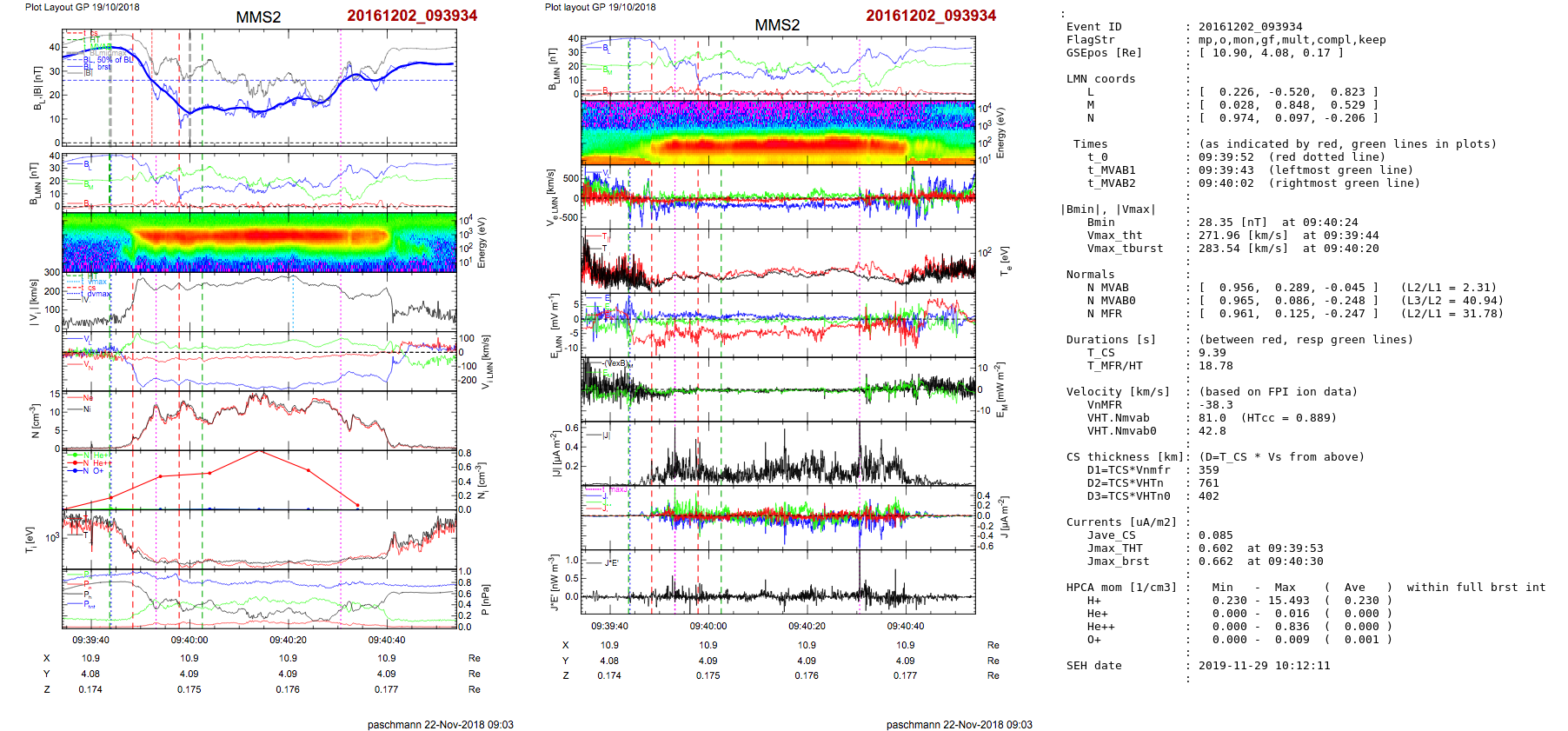
Task: Click the "Vmax_tht" label
Action: 1115,236
